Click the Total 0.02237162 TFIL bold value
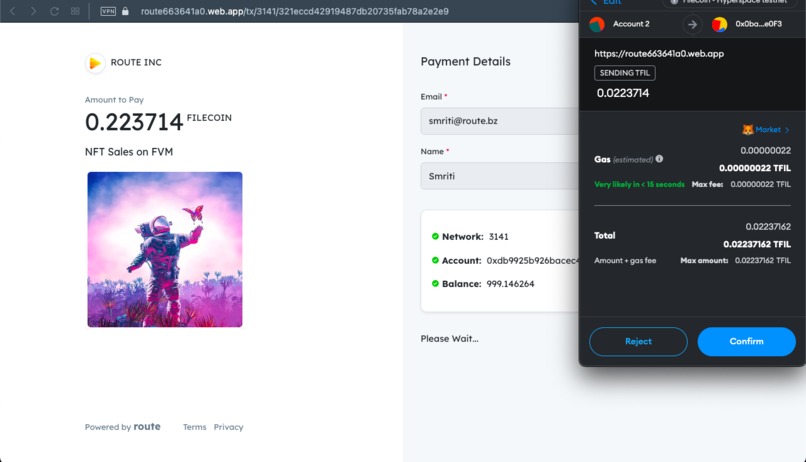This screenshot has width=806, height=462. (x=757, y=244)
